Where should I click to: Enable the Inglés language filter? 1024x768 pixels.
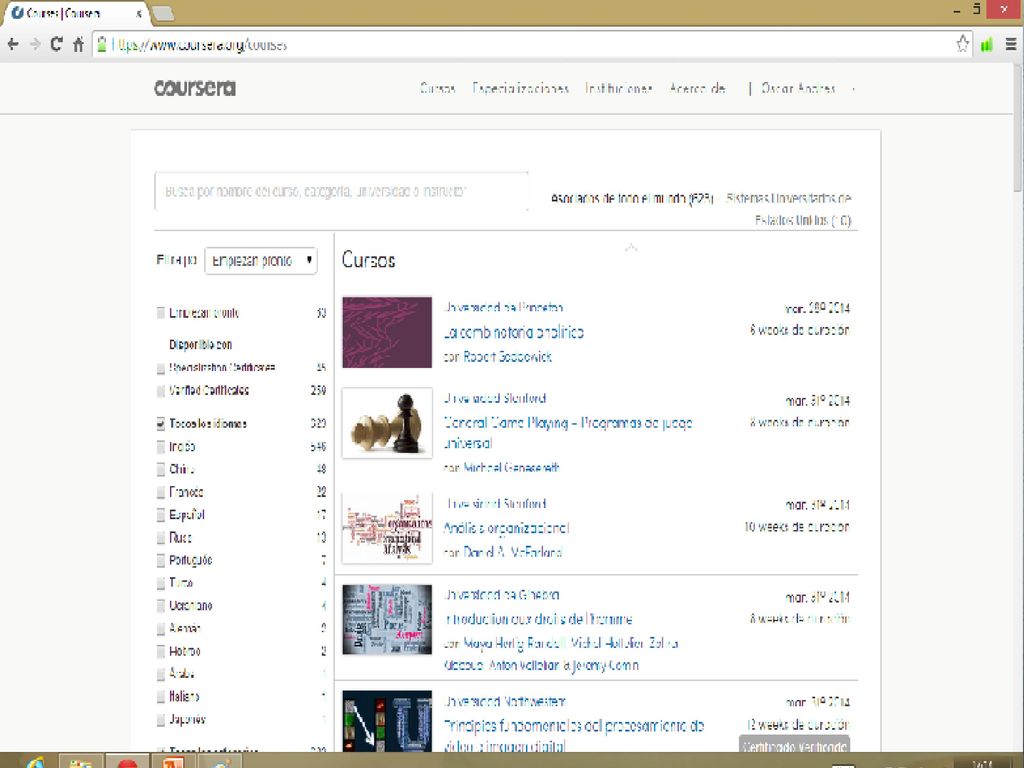tap(161, 447)
